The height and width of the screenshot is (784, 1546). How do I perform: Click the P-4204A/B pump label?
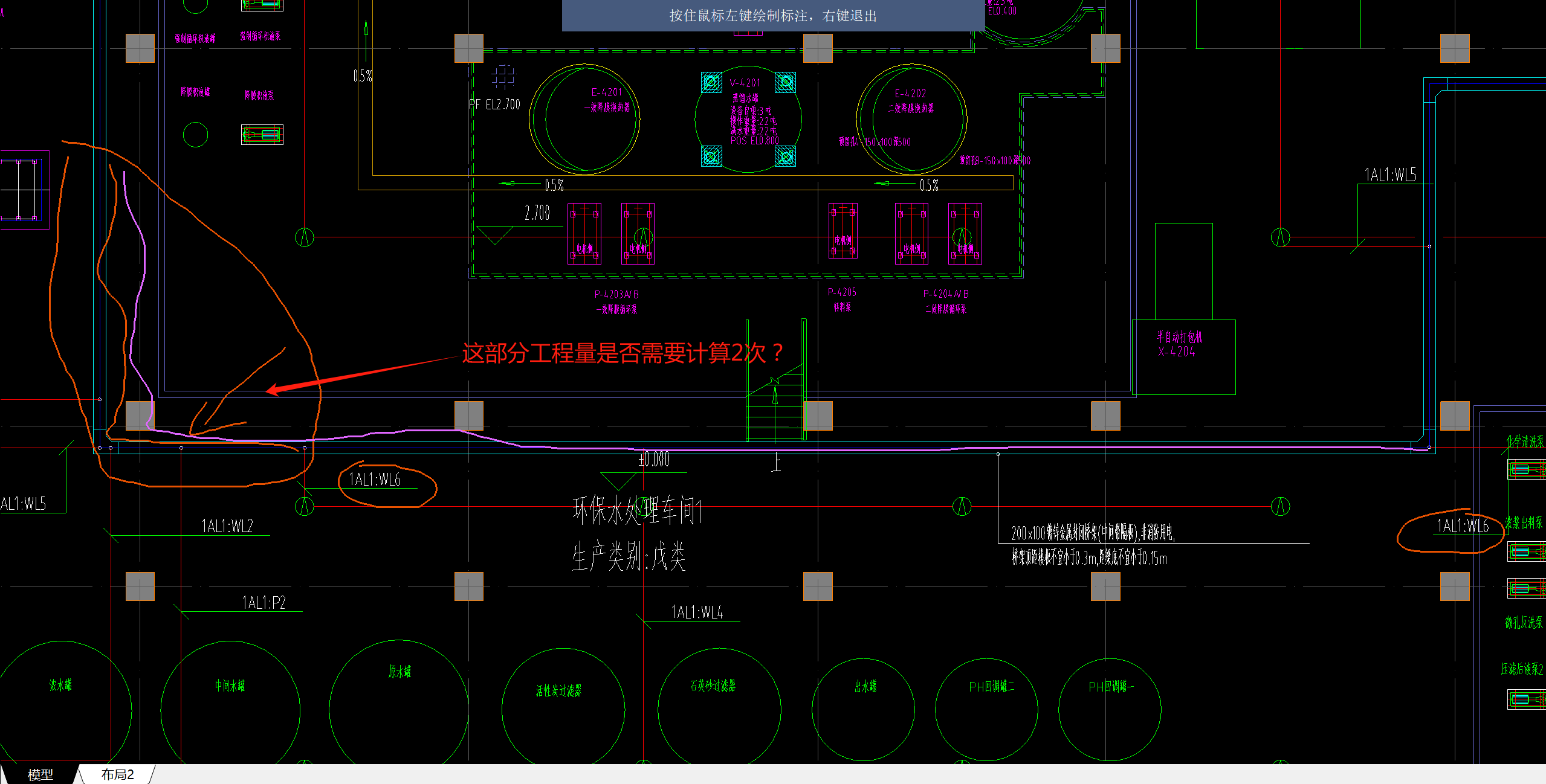point(946,294)
